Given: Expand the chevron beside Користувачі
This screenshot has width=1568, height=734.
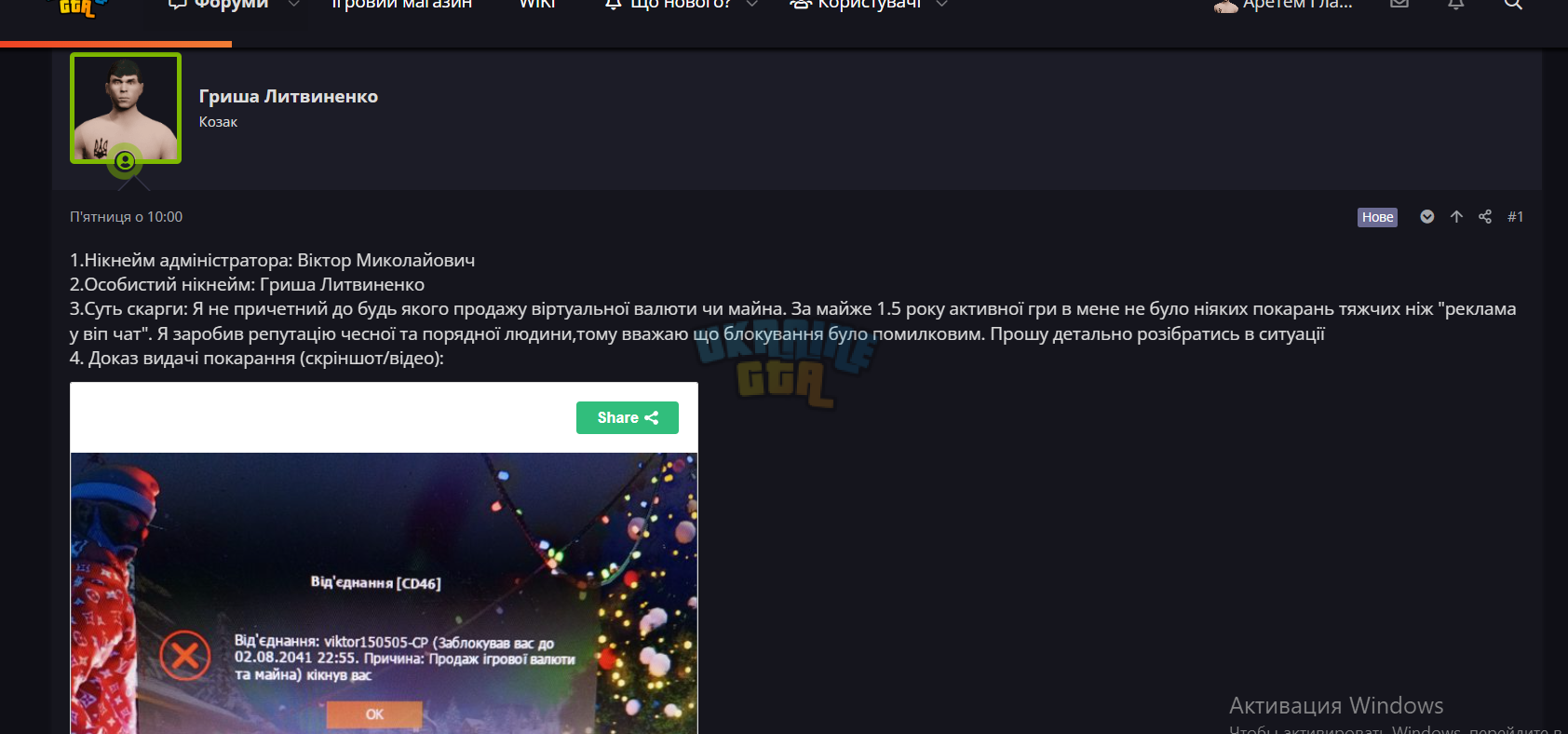Looking at the screenshot, I should [942, 5].
